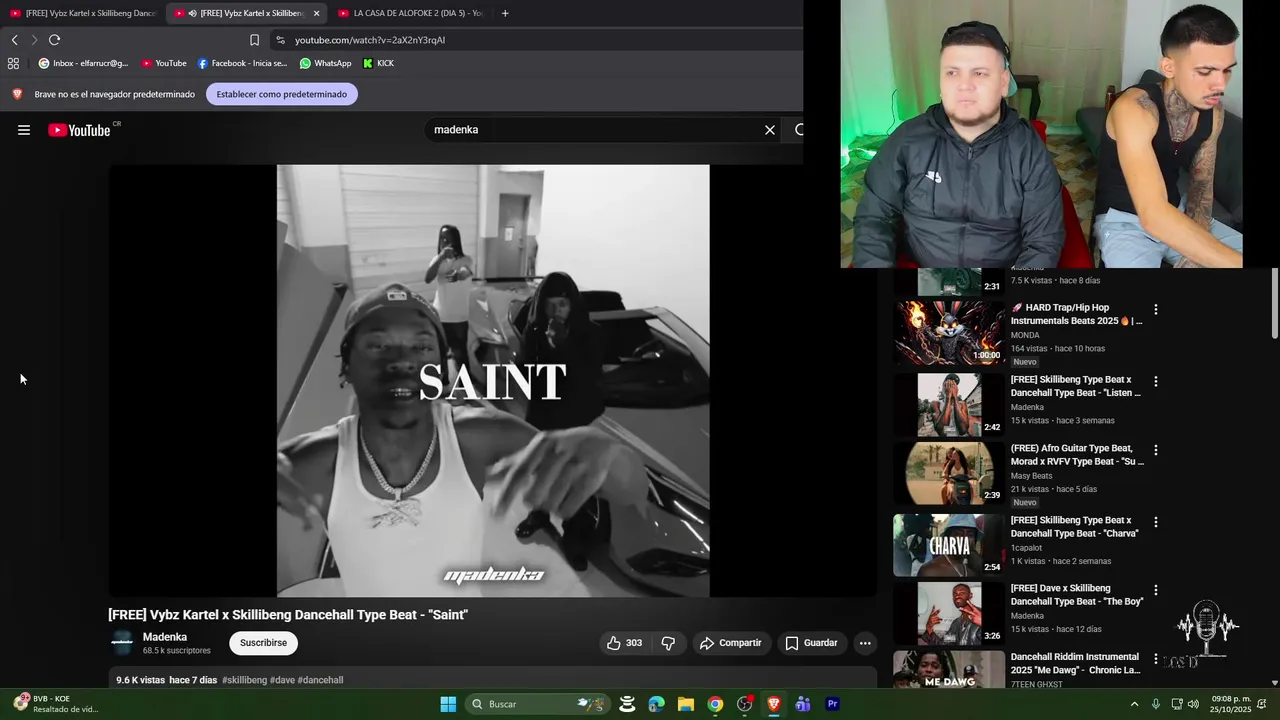Open Brave browser from the taskbar

(773, 704)
